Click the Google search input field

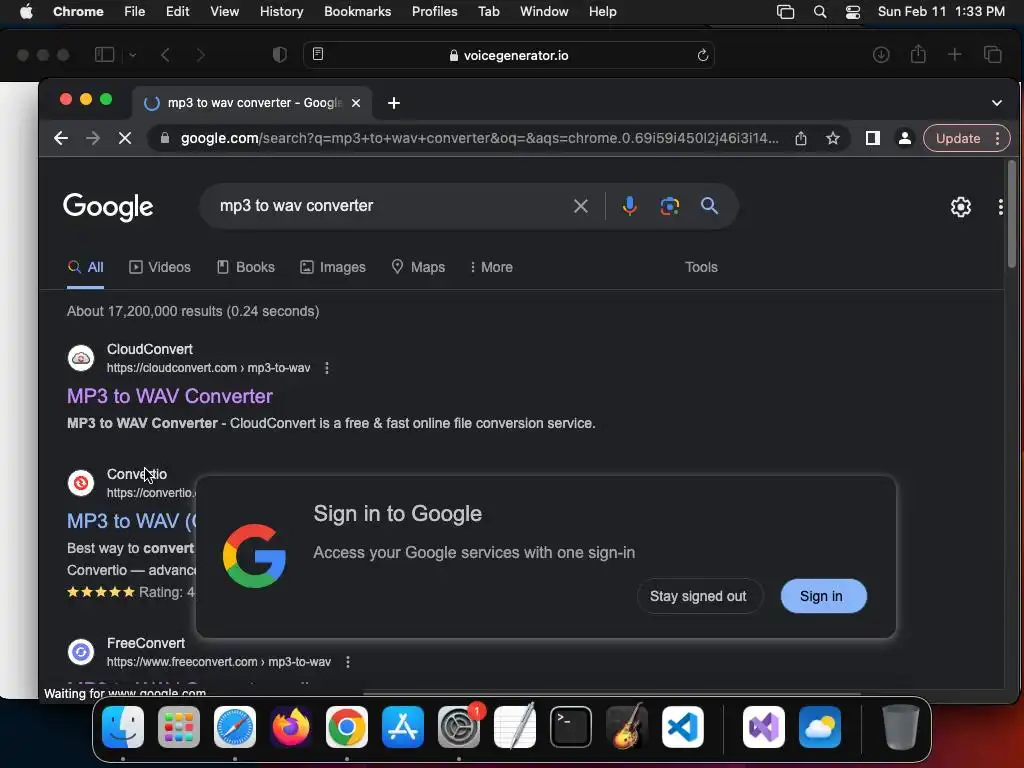click(x=392, y=206)
